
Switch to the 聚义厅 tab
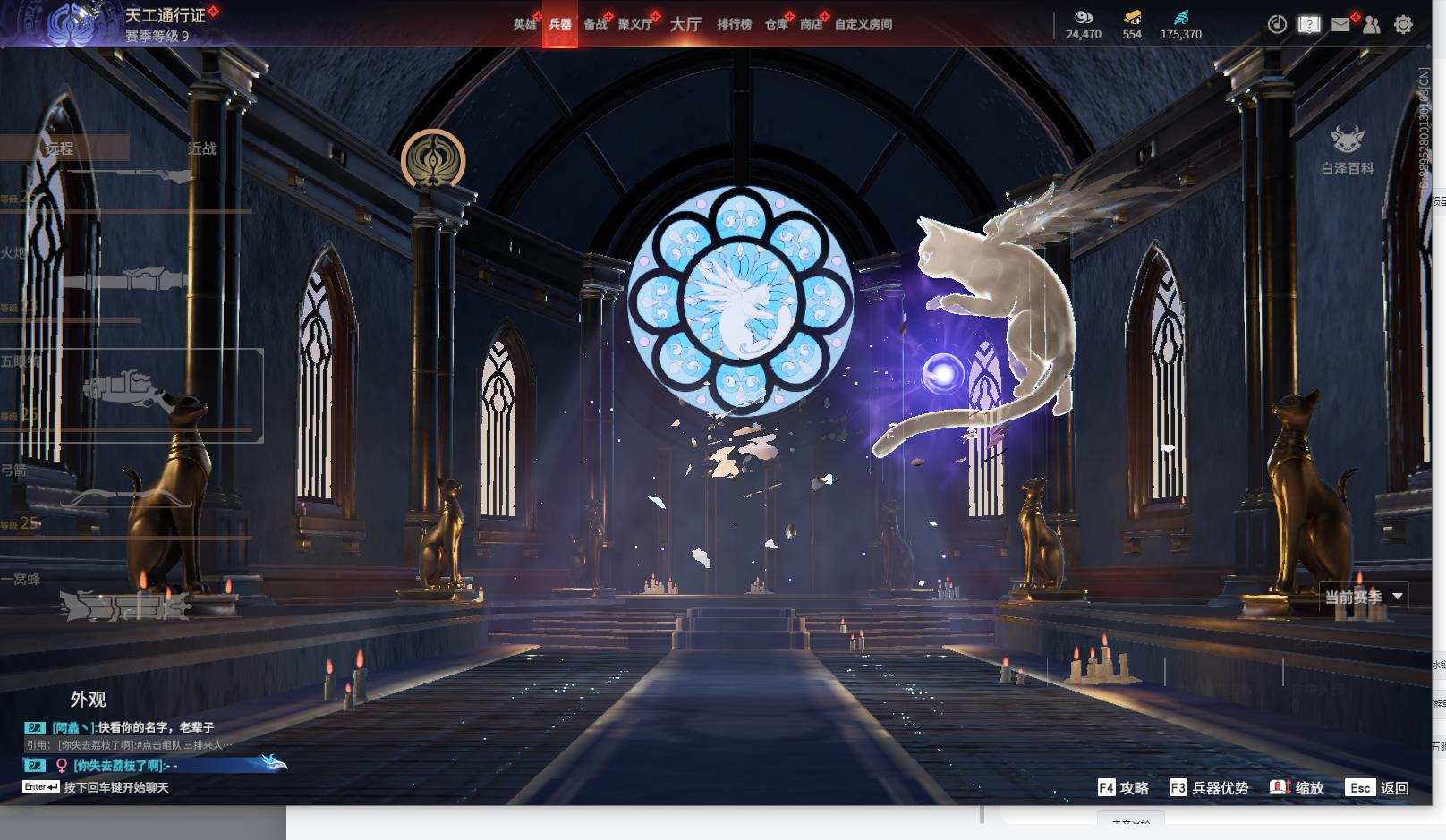[635, 24]
